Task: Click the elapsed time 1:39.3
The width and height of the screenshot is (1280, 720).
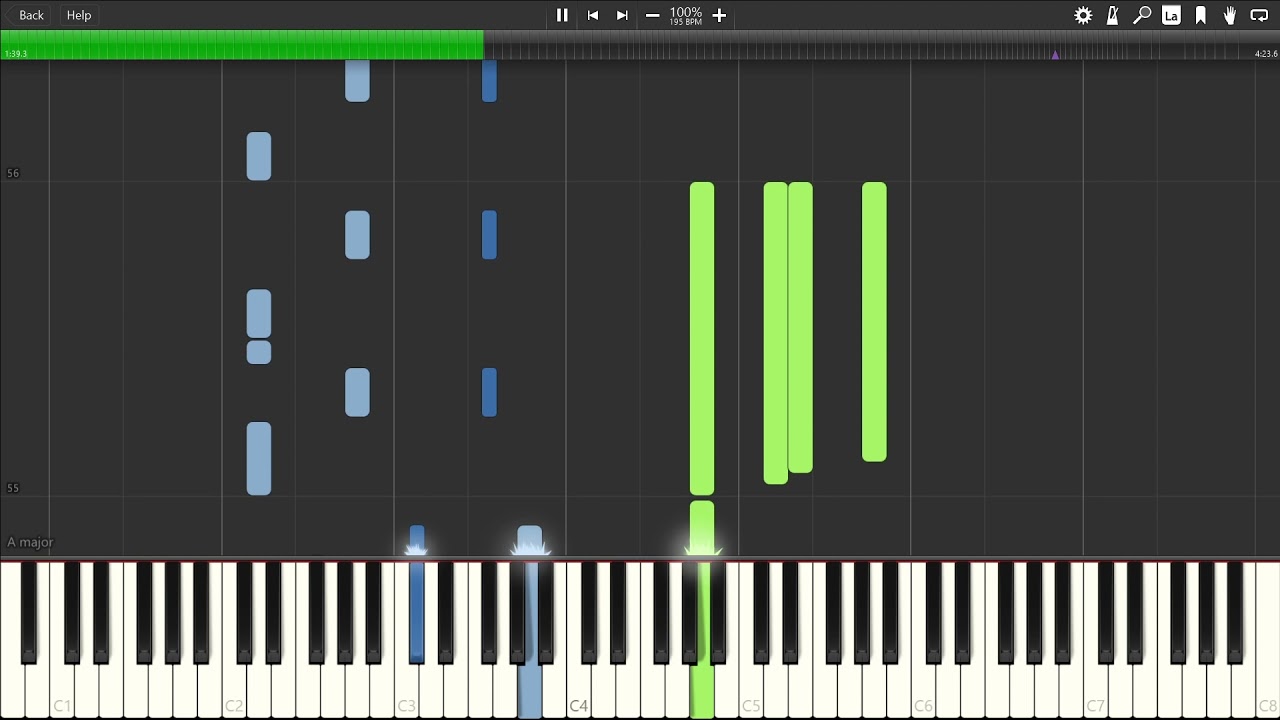Action: coord(16,54)
